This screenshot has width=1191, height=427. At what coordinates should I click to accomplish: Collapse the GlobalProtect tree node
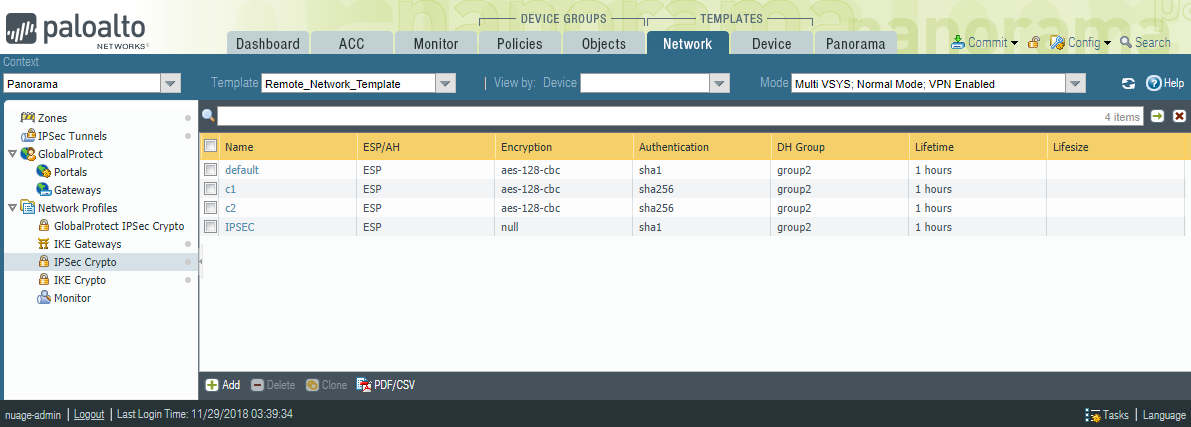point(12,154)
